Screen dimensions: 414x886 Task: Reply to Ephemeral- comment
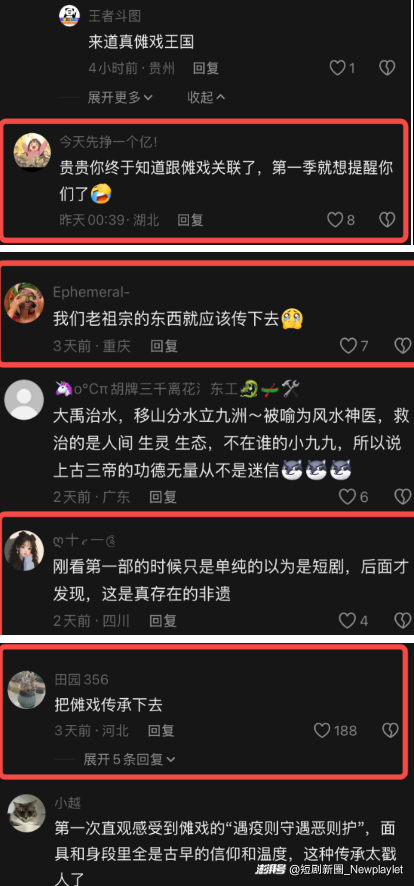pos(164,346)
